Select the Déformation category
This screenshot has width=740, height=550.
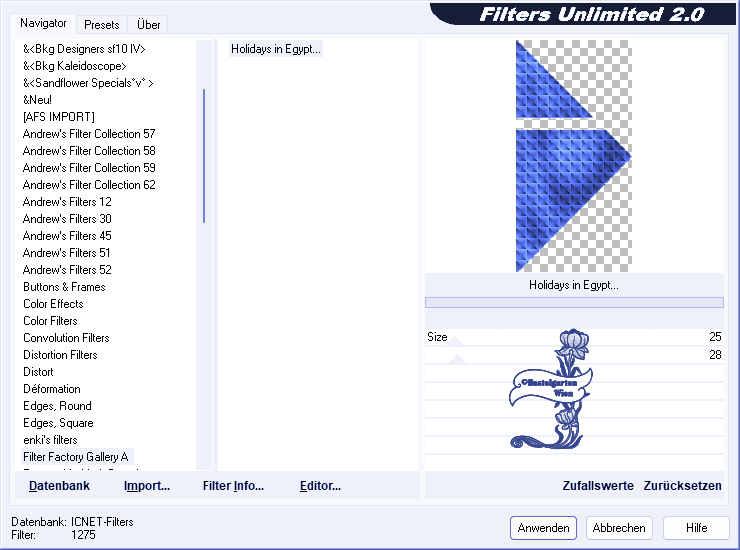52,389
